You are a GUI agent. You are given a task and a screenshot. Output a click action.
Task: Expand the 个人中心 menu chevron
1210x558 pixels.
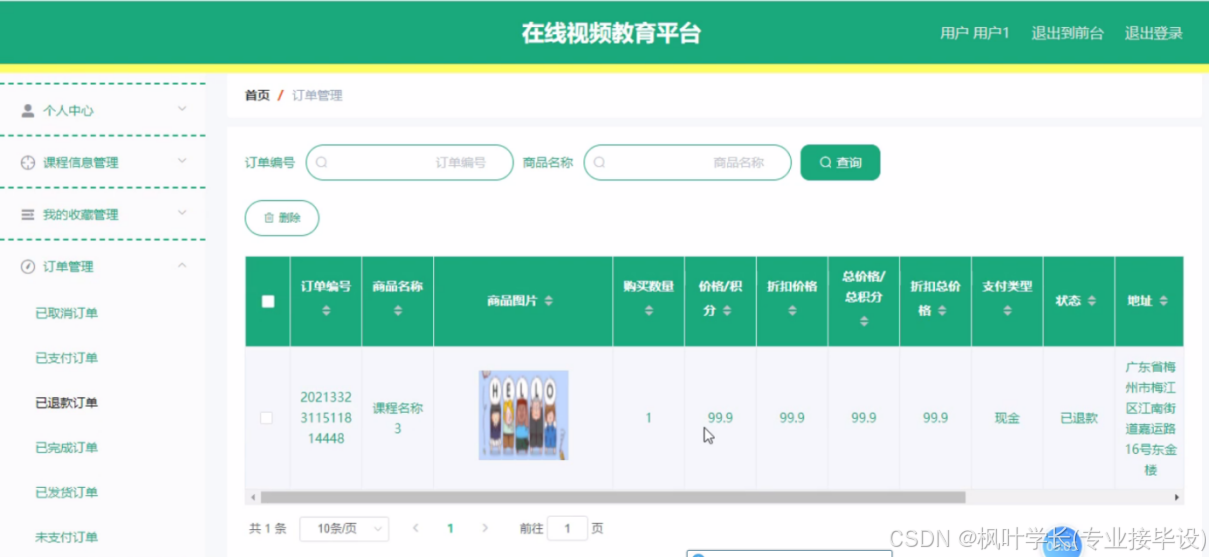point(182,109)
